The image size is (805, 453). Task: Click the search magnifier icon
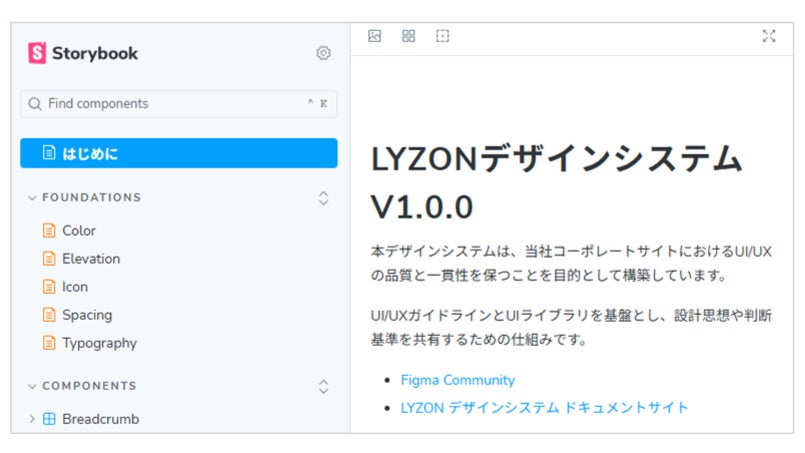coord(35,104)
